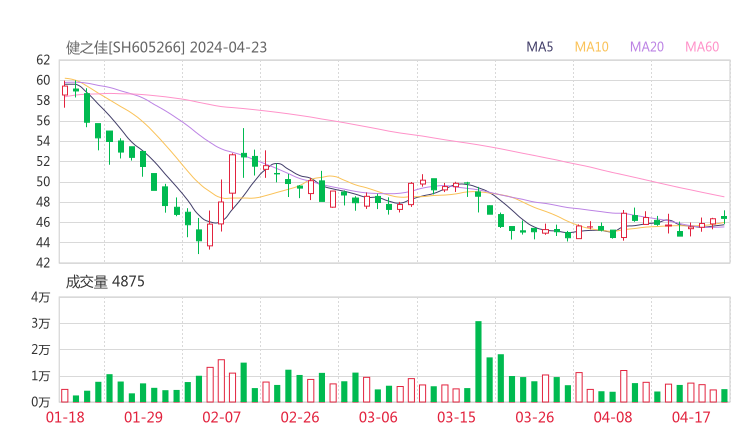
Task: Click the 56 price axis label
Action: [x=43, y=121]
